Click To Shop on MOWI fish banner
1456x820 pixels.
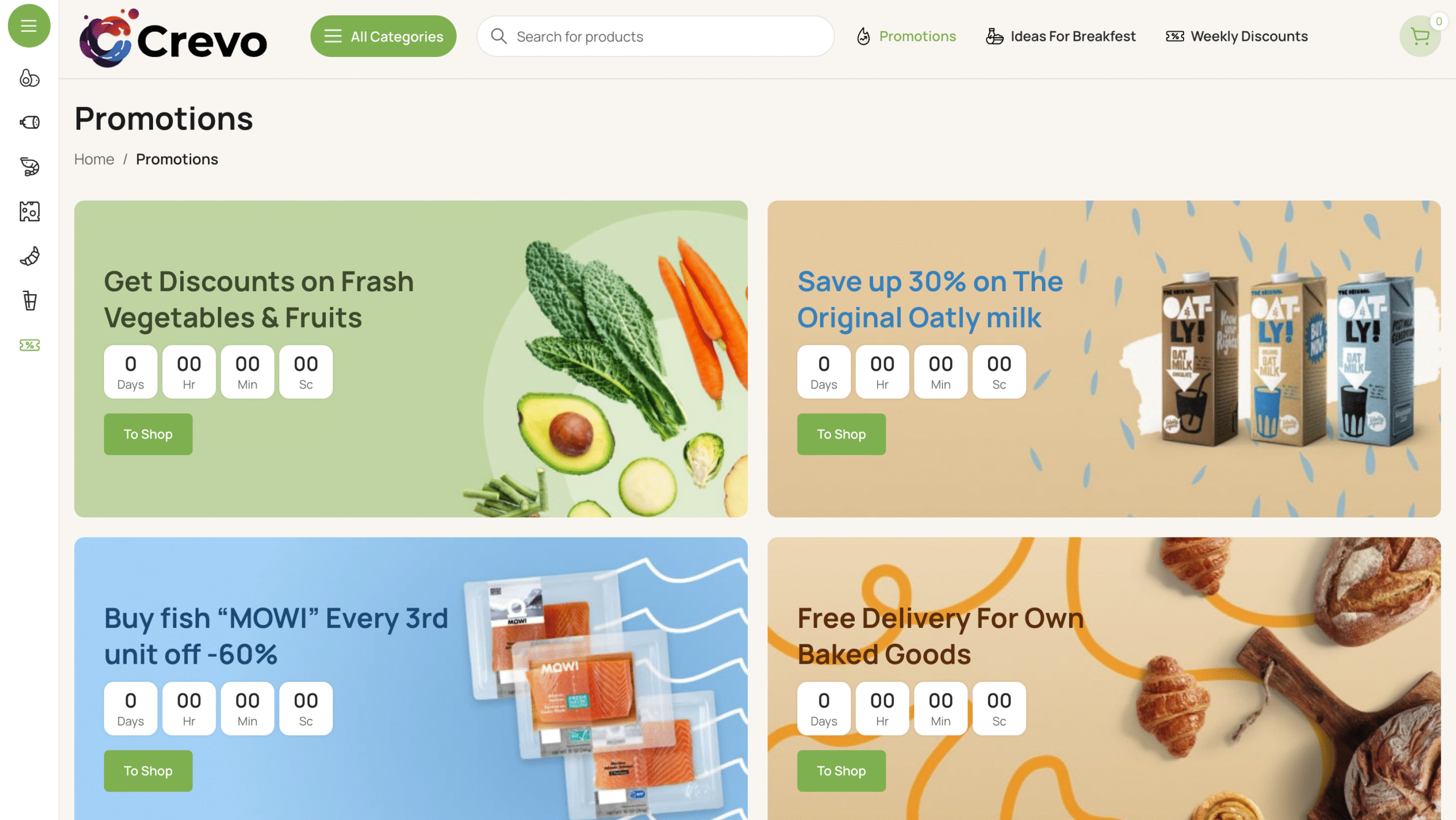coord(148,771)
